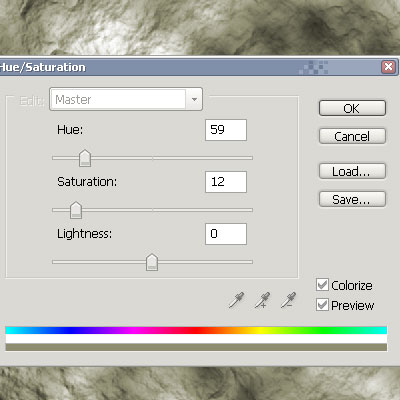Close the Hue/Saturation dialog

[x=388, y=67]
